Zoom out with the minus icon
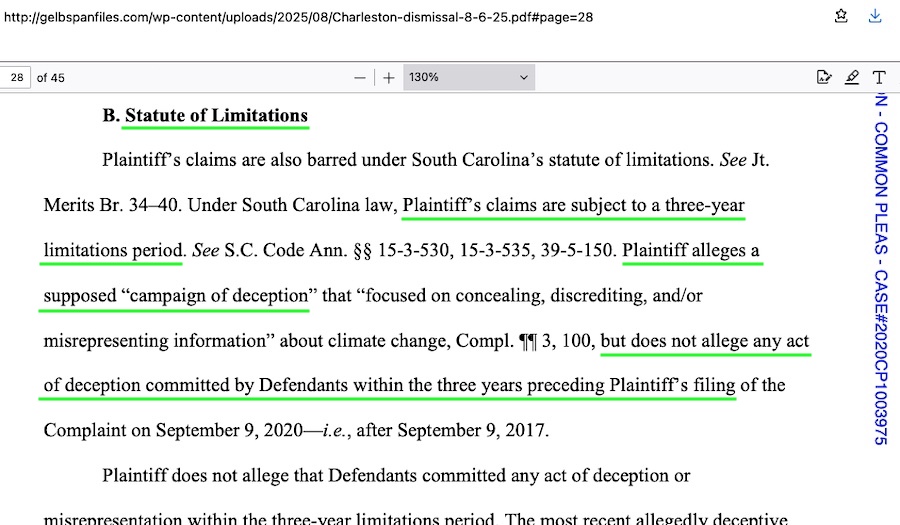The height and width of the screenshot is (525, 900). point(360,77)
